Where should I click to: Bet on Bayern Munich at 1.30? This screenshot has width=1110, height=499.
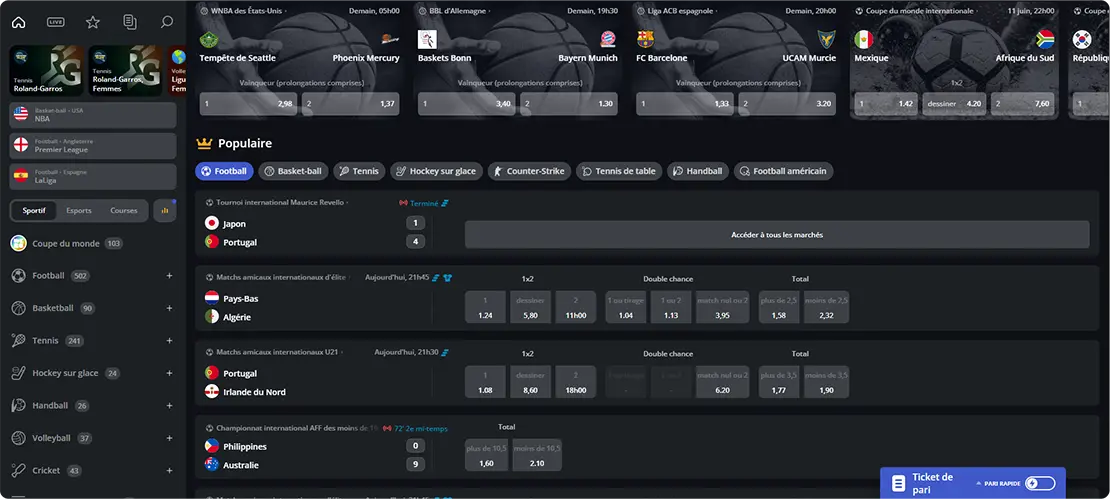(x=568, y=104)
